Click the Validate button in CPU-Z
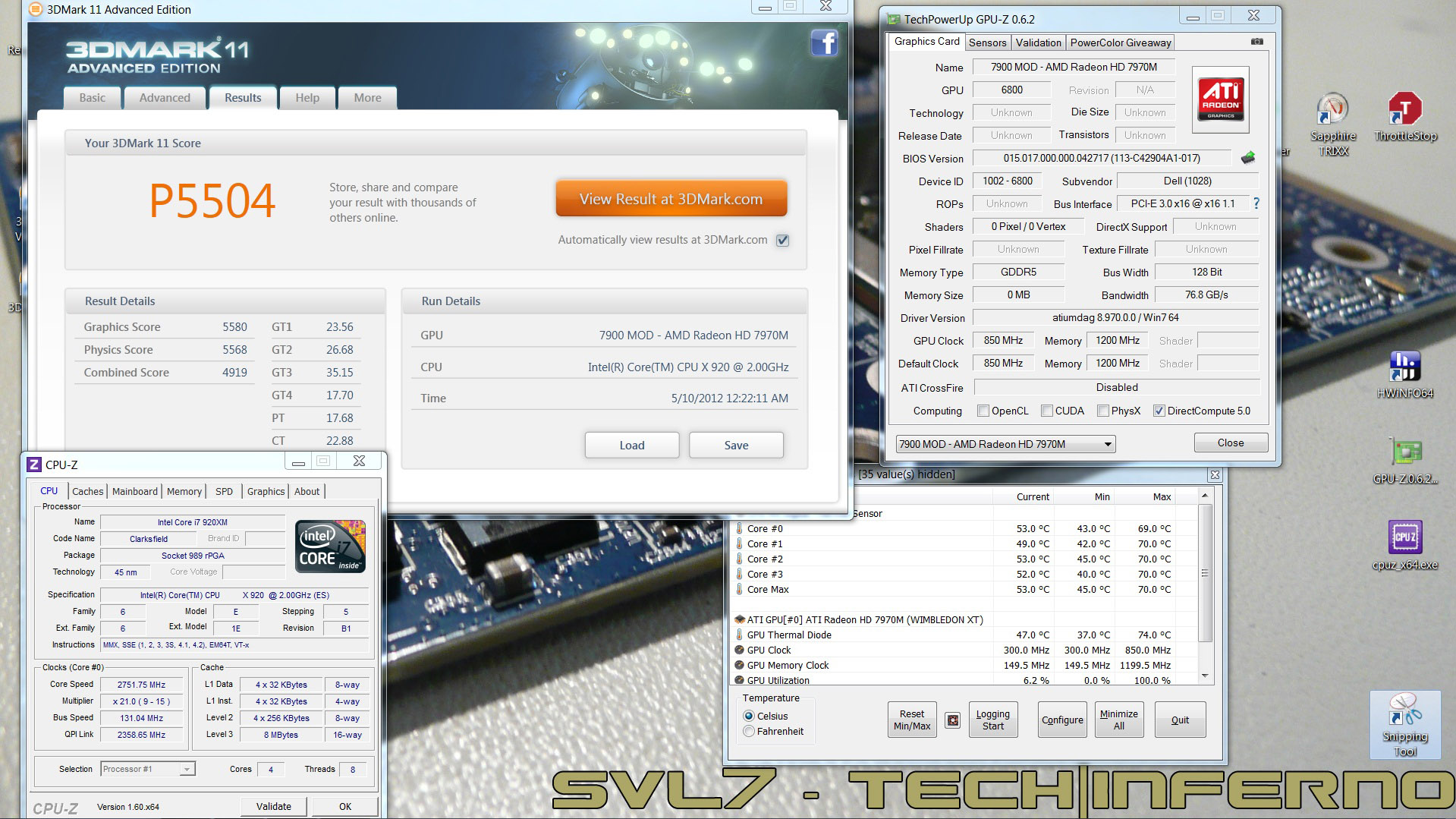The image size is (1456, 819). pos(274,806)
